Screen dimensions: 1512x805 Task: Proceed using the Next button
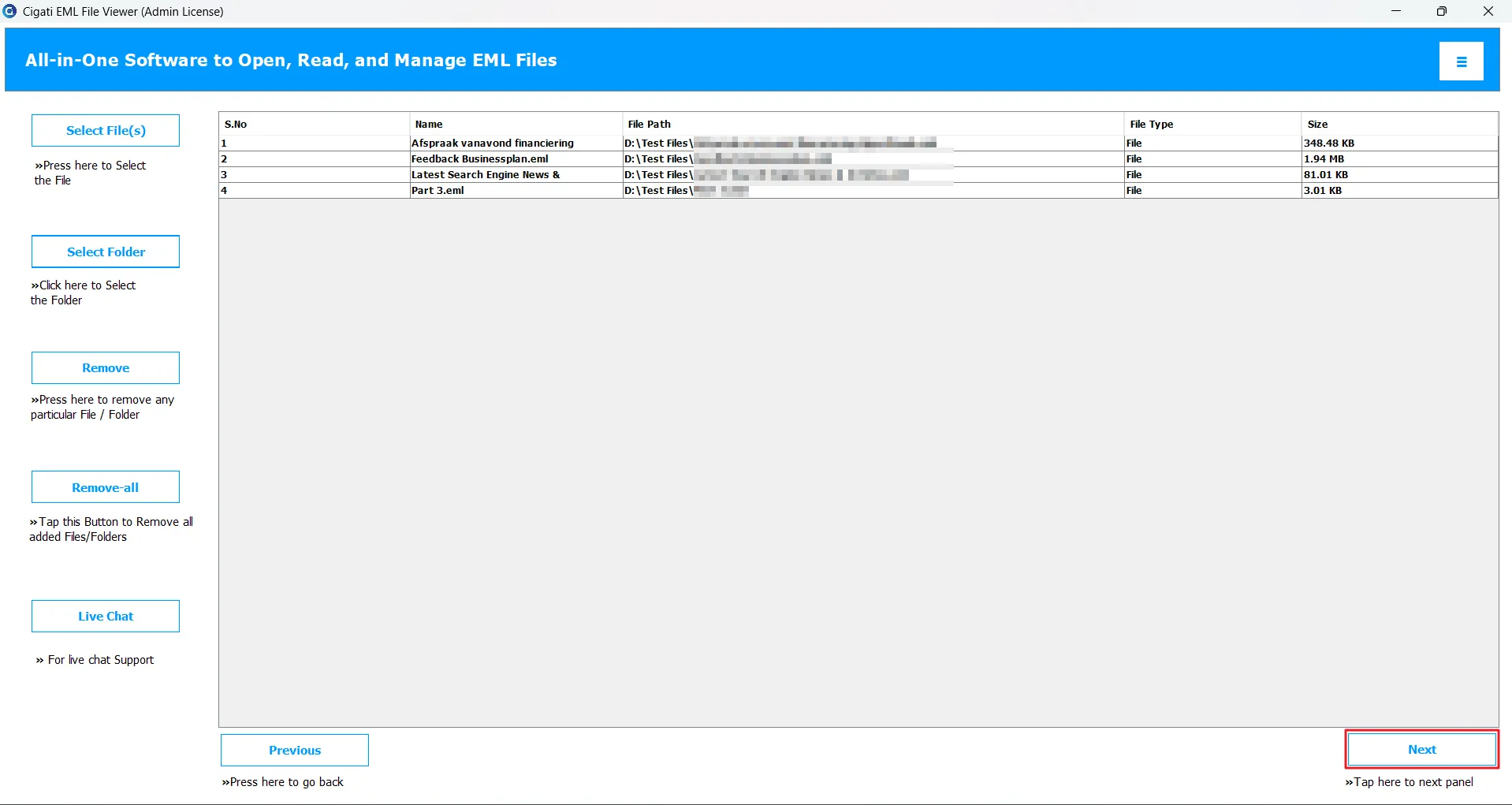[x=1422, y=750]
